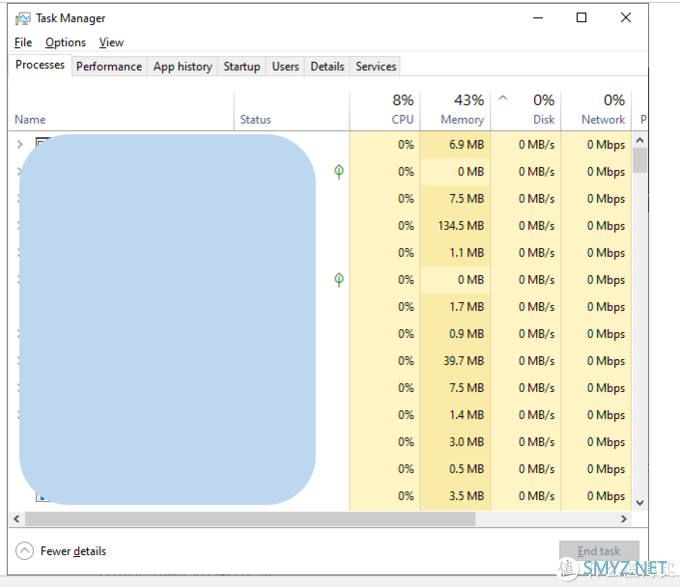
Task: Click the vertical scrollbar thumb
Action: [x=640, y=160]
